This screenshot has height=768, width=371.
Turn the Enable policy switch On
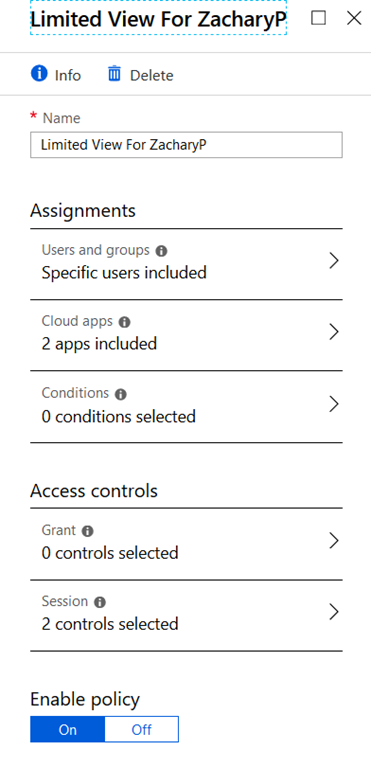tap(68, 729)
